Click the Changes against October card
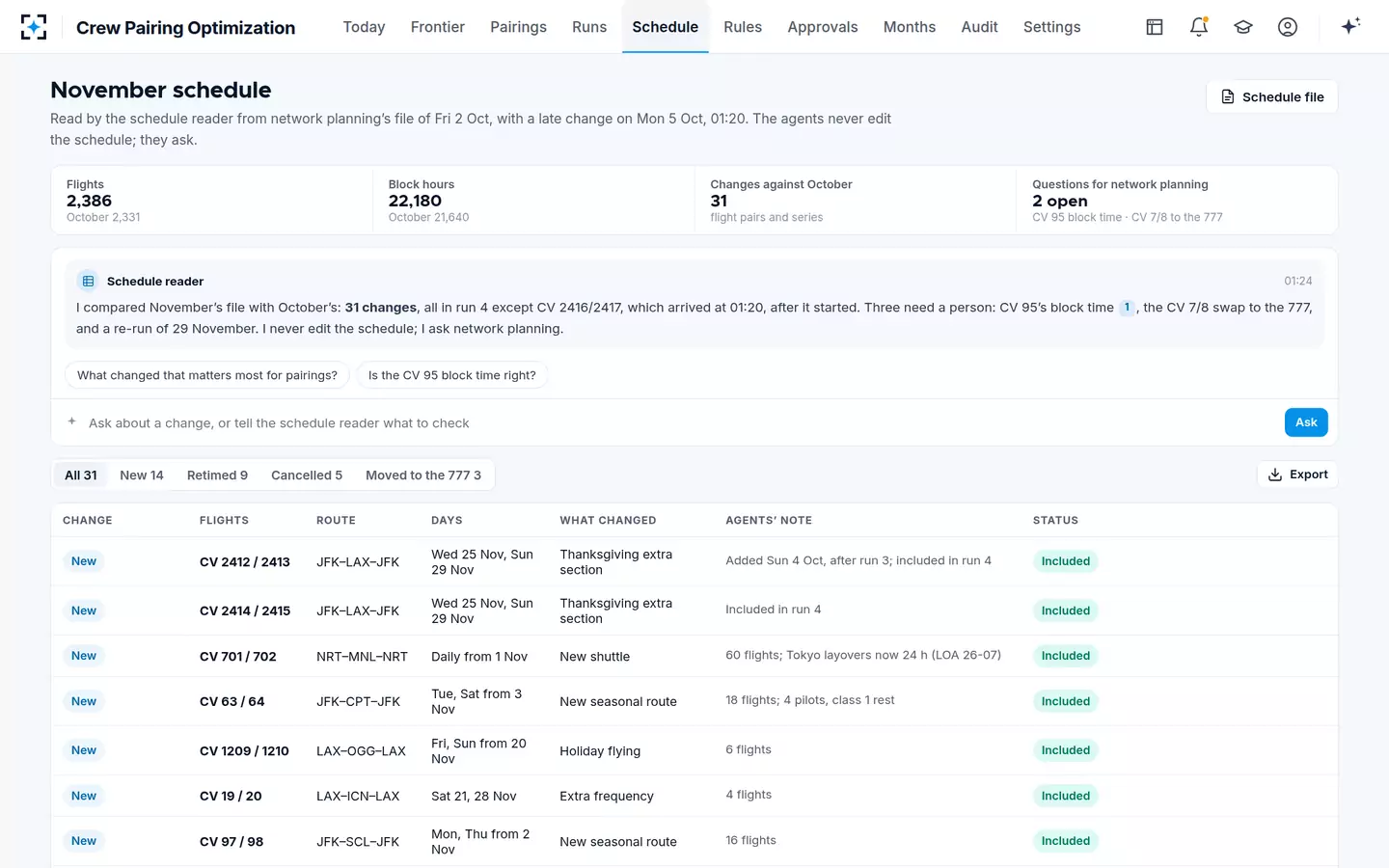Image resolution: width=1389 pixels, height=868 pixels. 855,201
